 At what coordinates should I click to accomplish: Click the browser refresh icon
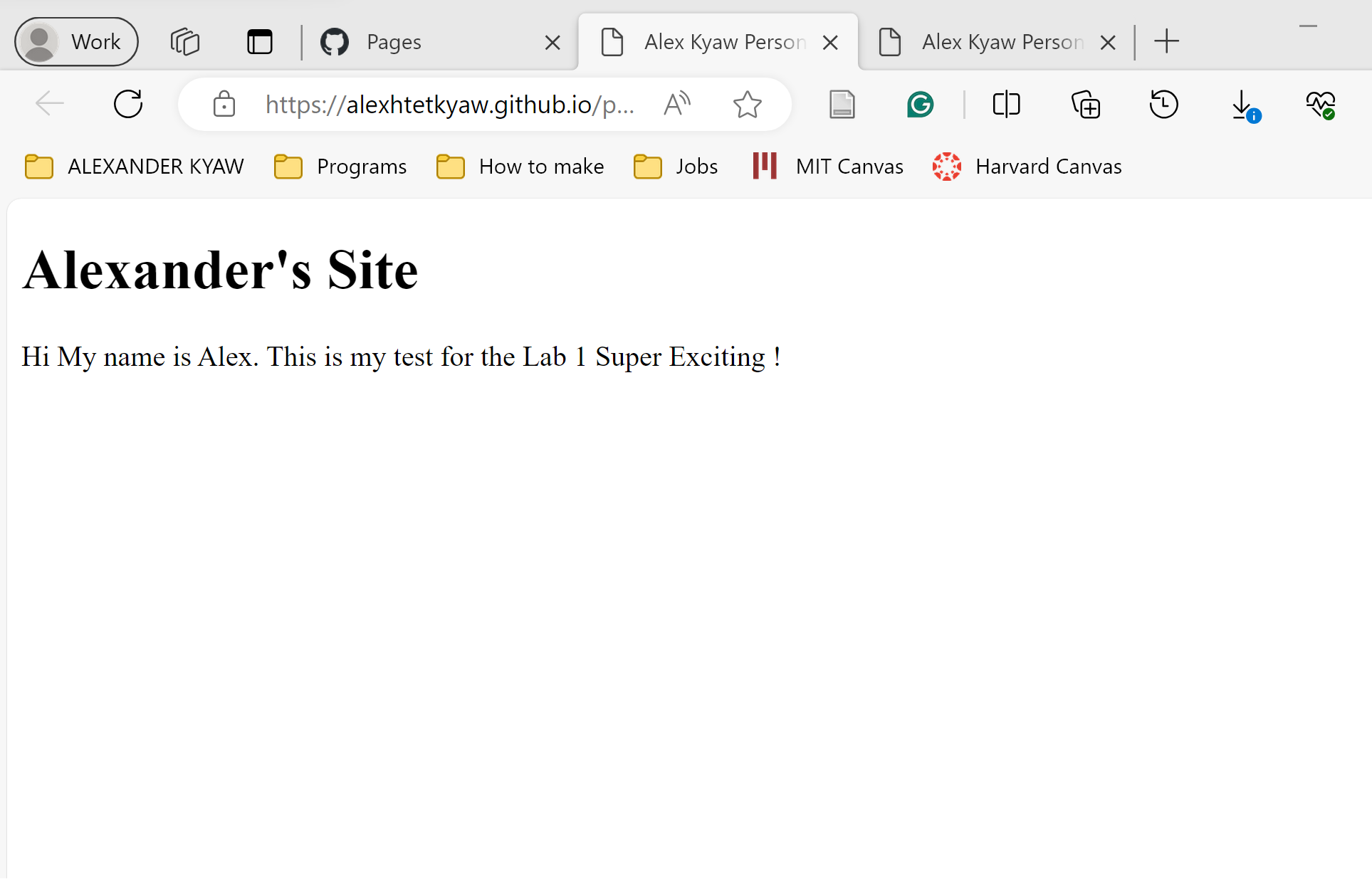tap(128, 105)
